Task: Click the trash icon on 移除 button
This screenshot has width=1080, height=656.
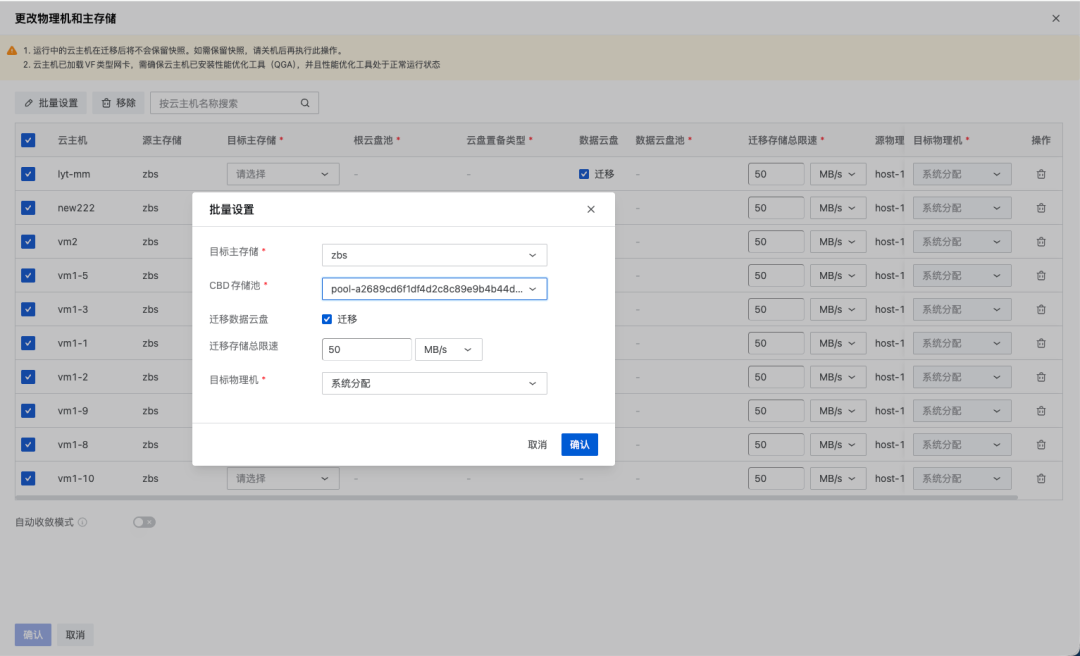Action: coord(107,102)
